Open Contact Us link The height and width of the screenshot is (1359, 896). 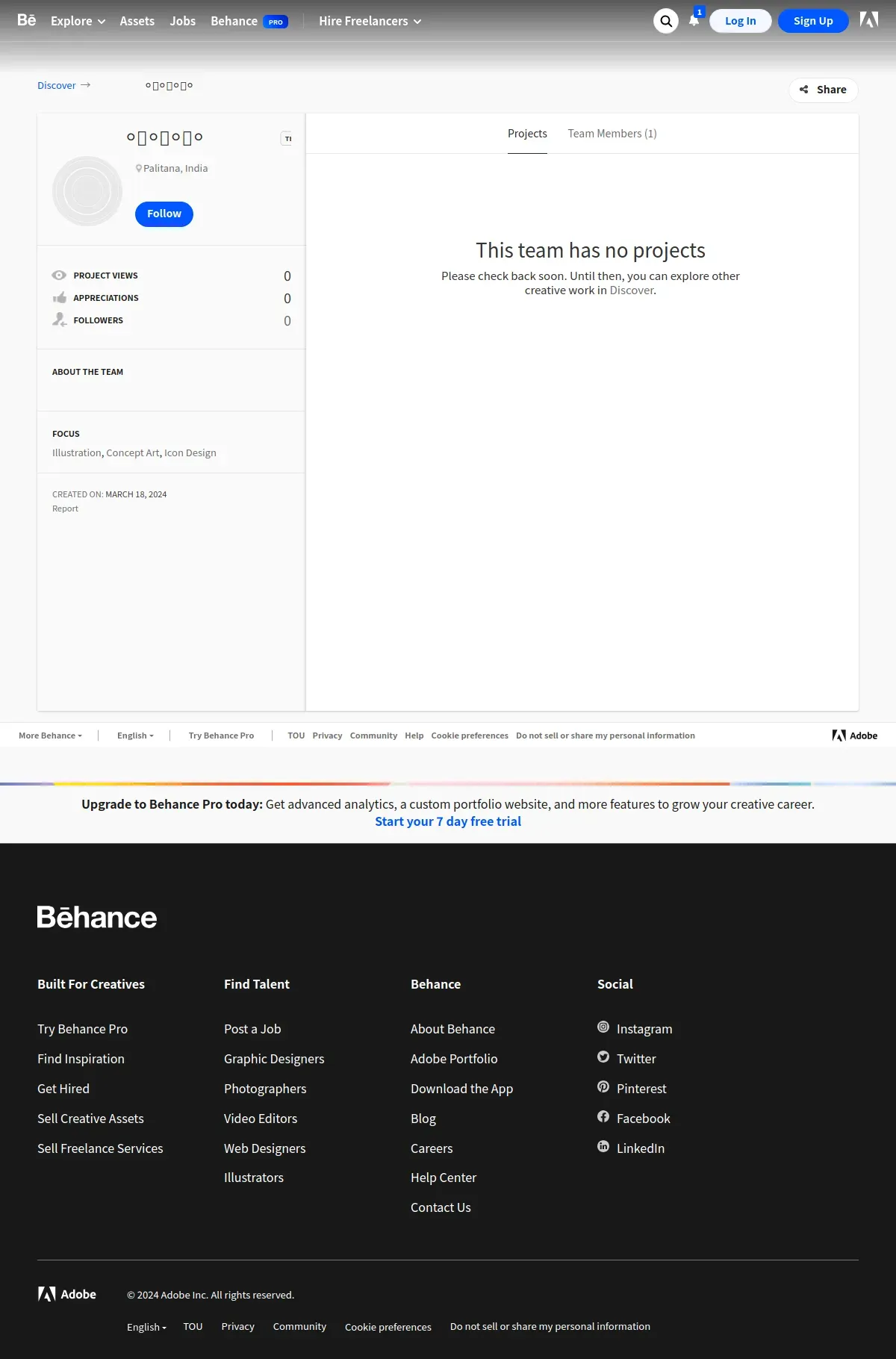click(x=441, y=1207)
